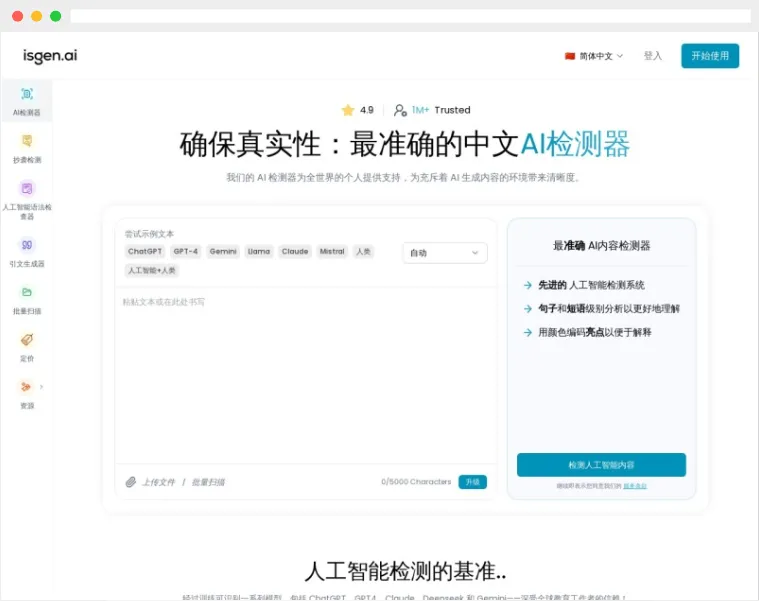Open the 引文生成器 citation generator icon
The height and width of the screenshot is (601, 759).
(x=27, y=244)
